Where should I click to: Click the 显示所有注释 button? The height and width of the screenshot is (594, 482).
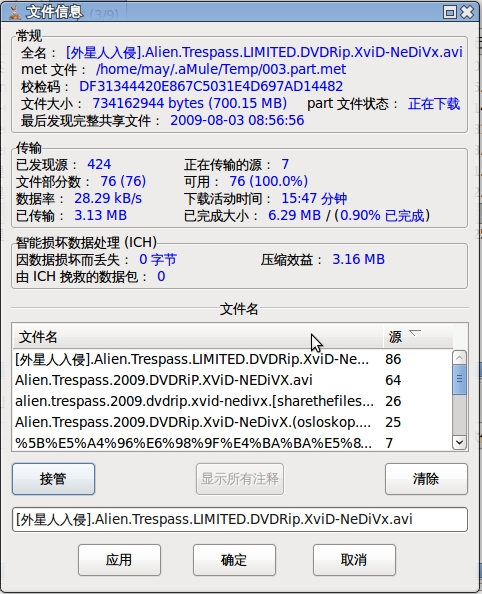240,479
